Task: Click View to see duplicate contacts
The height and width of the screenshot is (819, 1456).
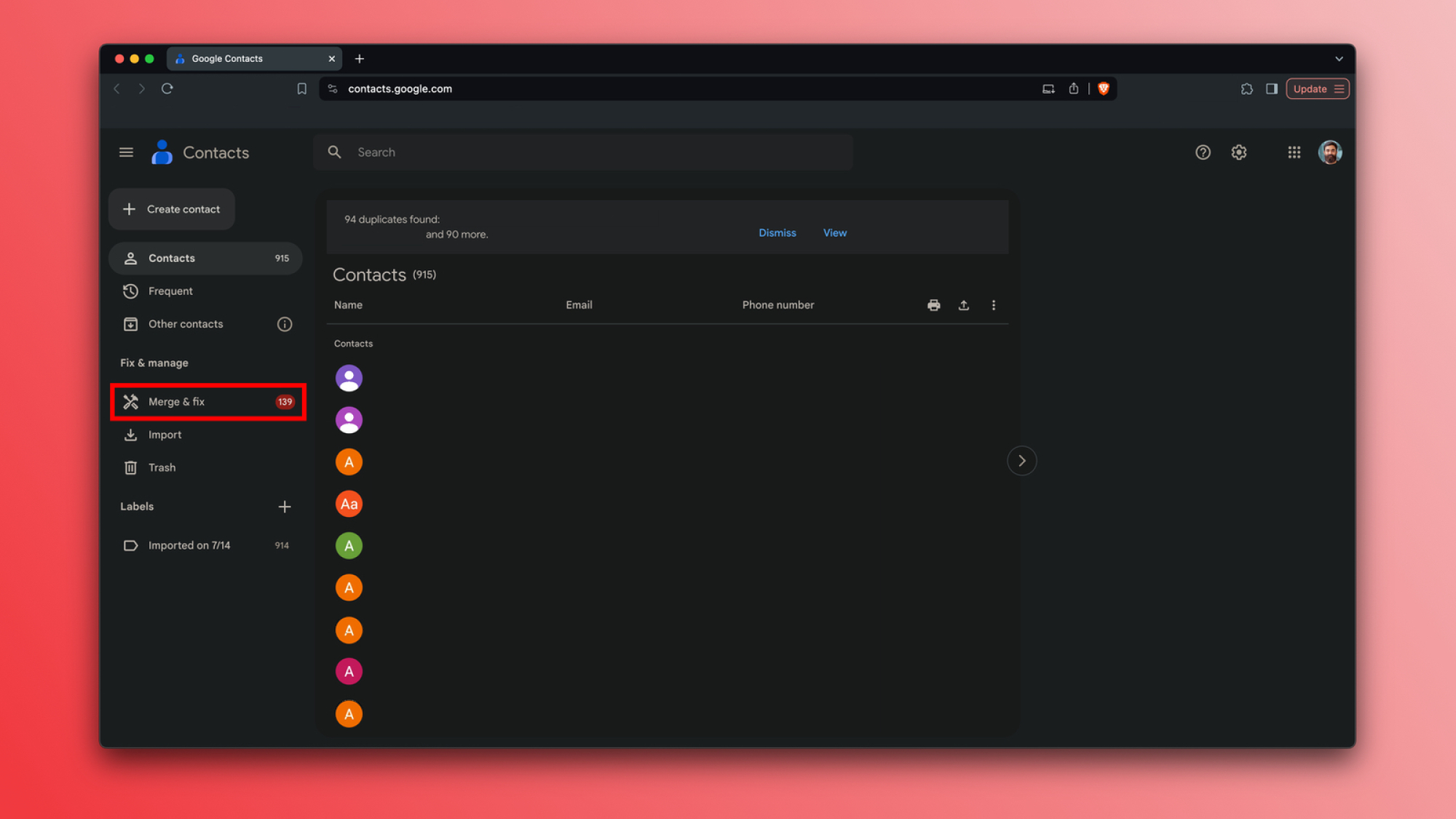Action: click(835, 232)
